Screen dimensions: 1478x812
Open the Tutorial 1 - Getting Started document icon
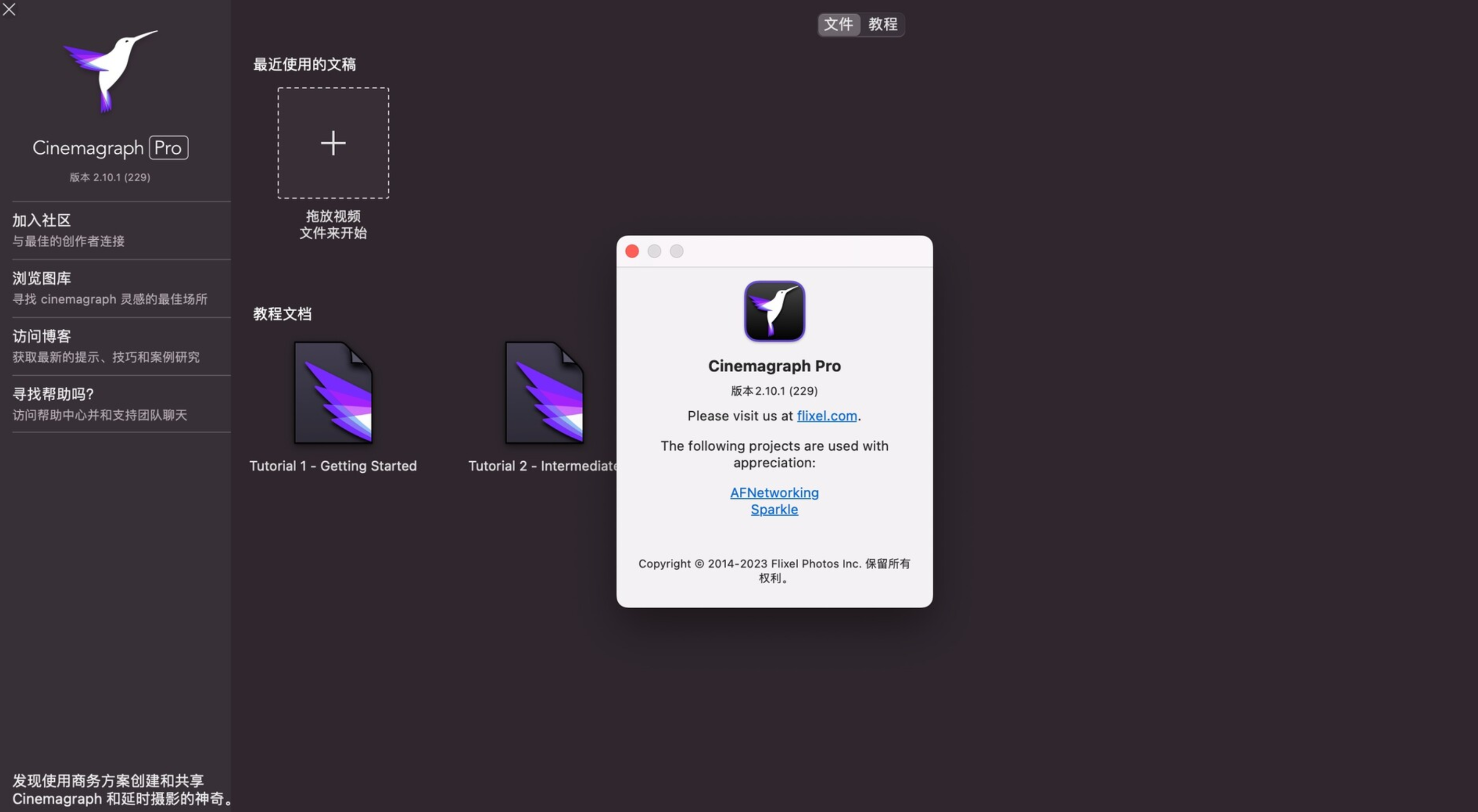(333, 392)
